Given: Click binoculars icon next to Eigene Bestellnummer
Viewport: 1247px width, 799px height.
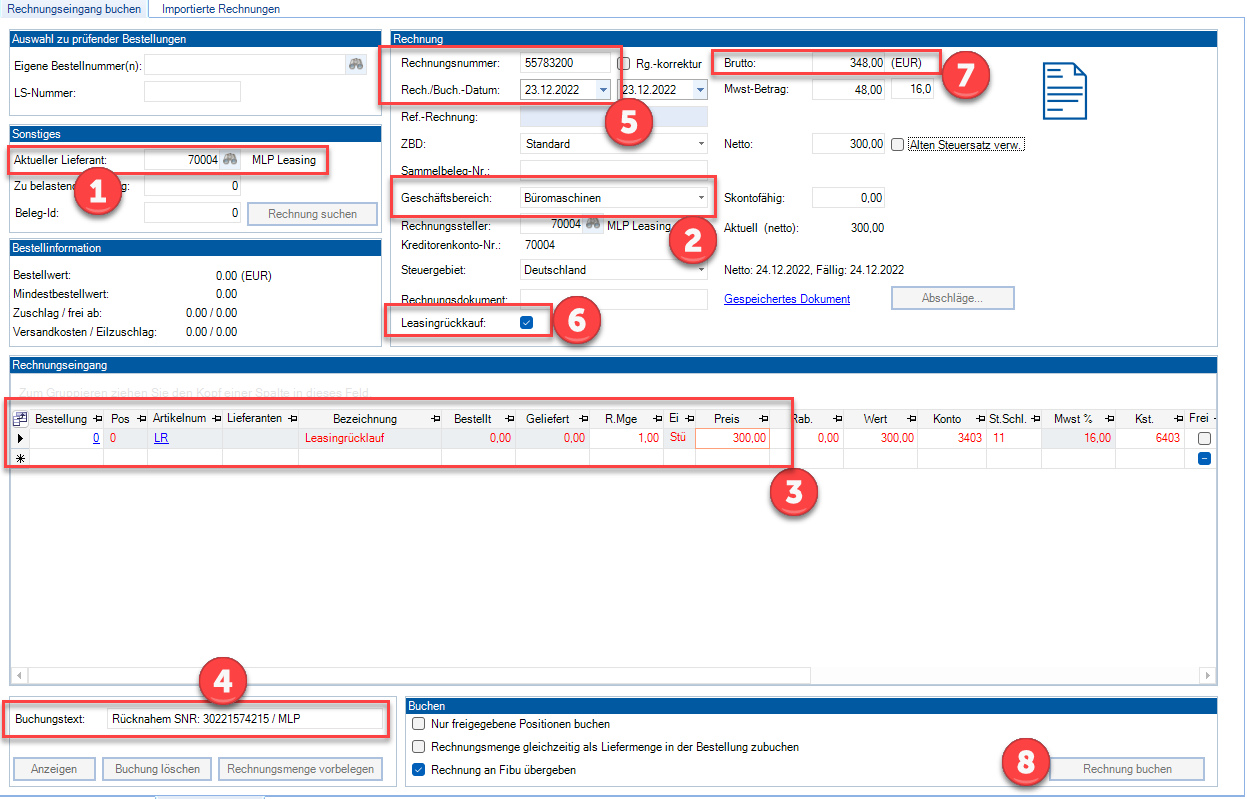Looking at the screenshot, I should point(357,65).
